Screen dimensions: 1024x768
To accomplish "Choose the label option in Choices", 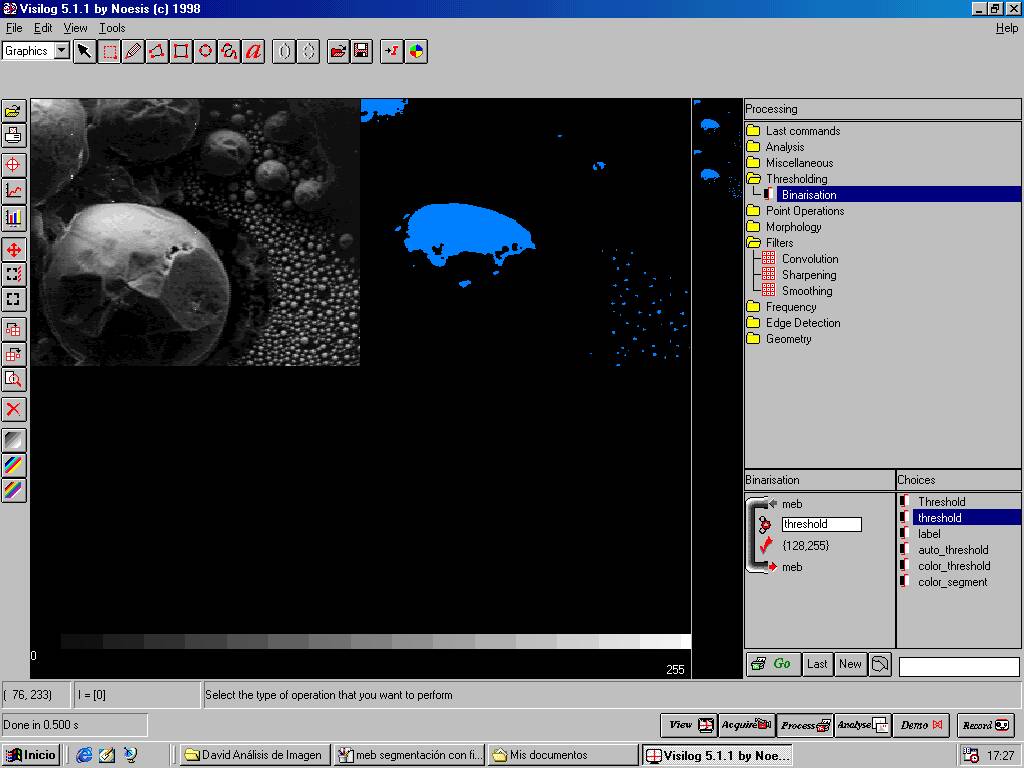I will pos(929,534).
